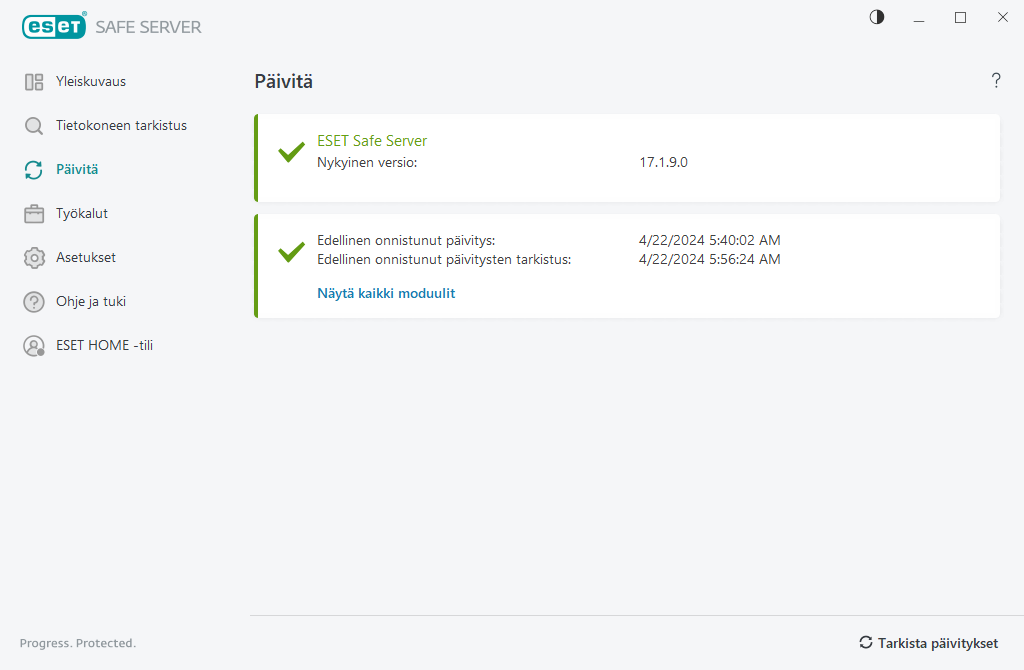Open the Ohje ja tuki section

pos(91,302)
